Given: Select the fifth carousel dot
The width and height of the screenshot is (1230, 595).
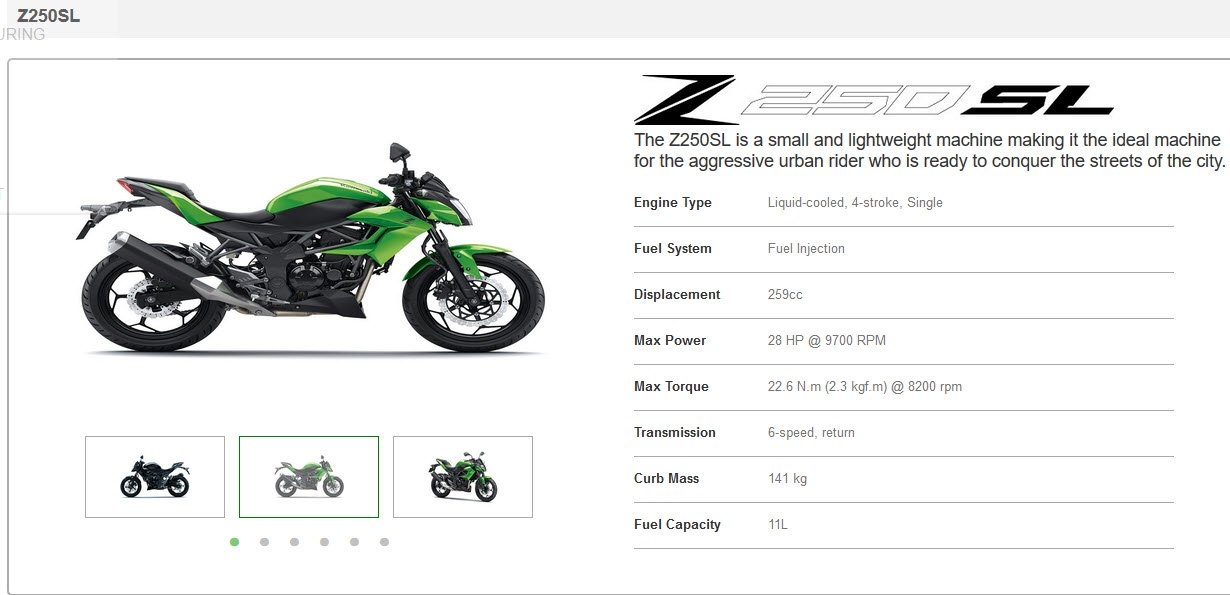Looking at the screenshot, I should (355, 542).
